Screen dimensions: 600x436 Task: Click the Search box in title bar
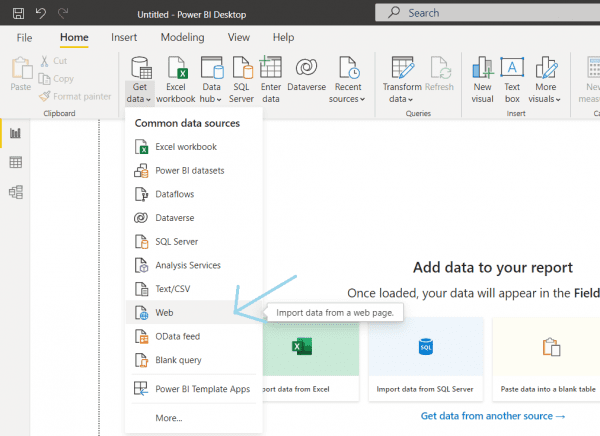488,13
